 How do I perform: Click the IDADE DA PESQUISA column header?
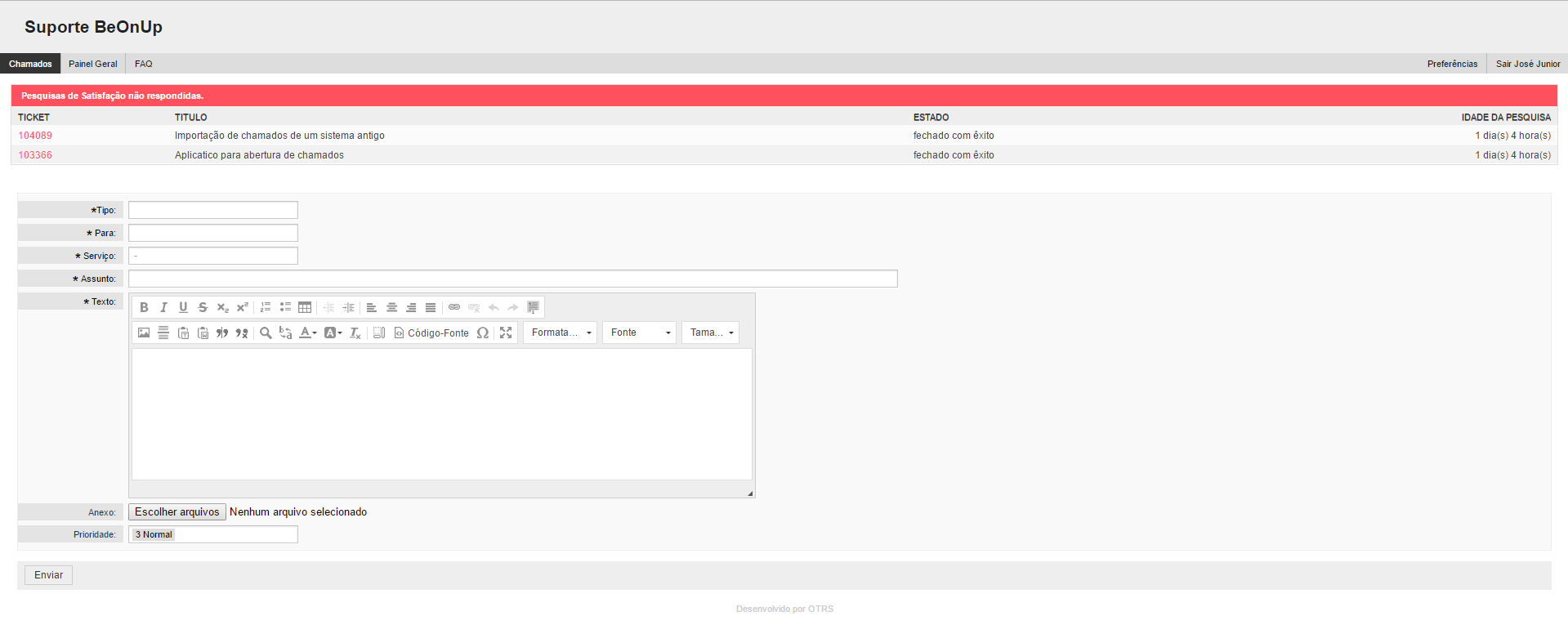point(1506,118)
